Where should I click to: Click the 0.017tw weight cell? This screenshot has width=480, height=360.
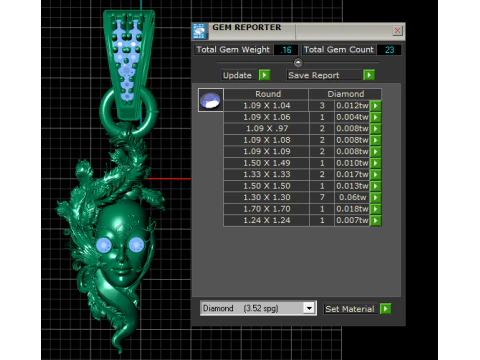[x=352, y=175]
